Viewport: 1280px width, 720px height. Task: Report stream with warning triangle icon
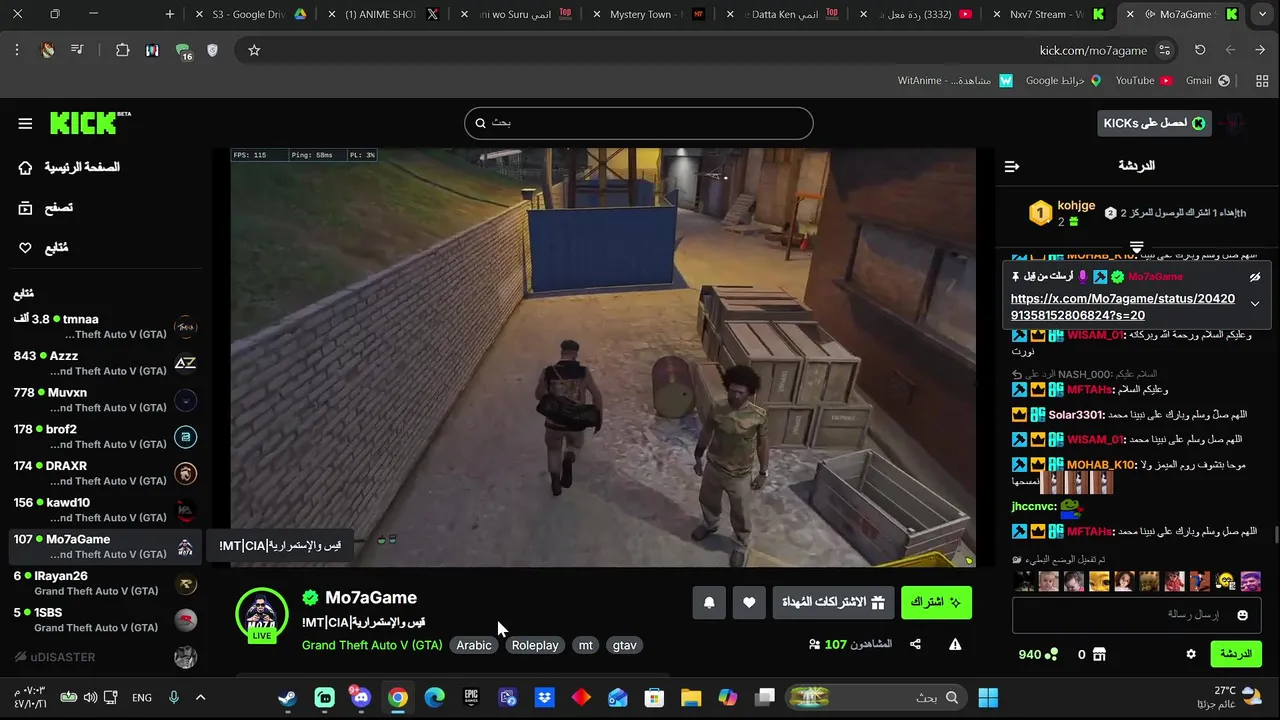[x=955, y=644]
